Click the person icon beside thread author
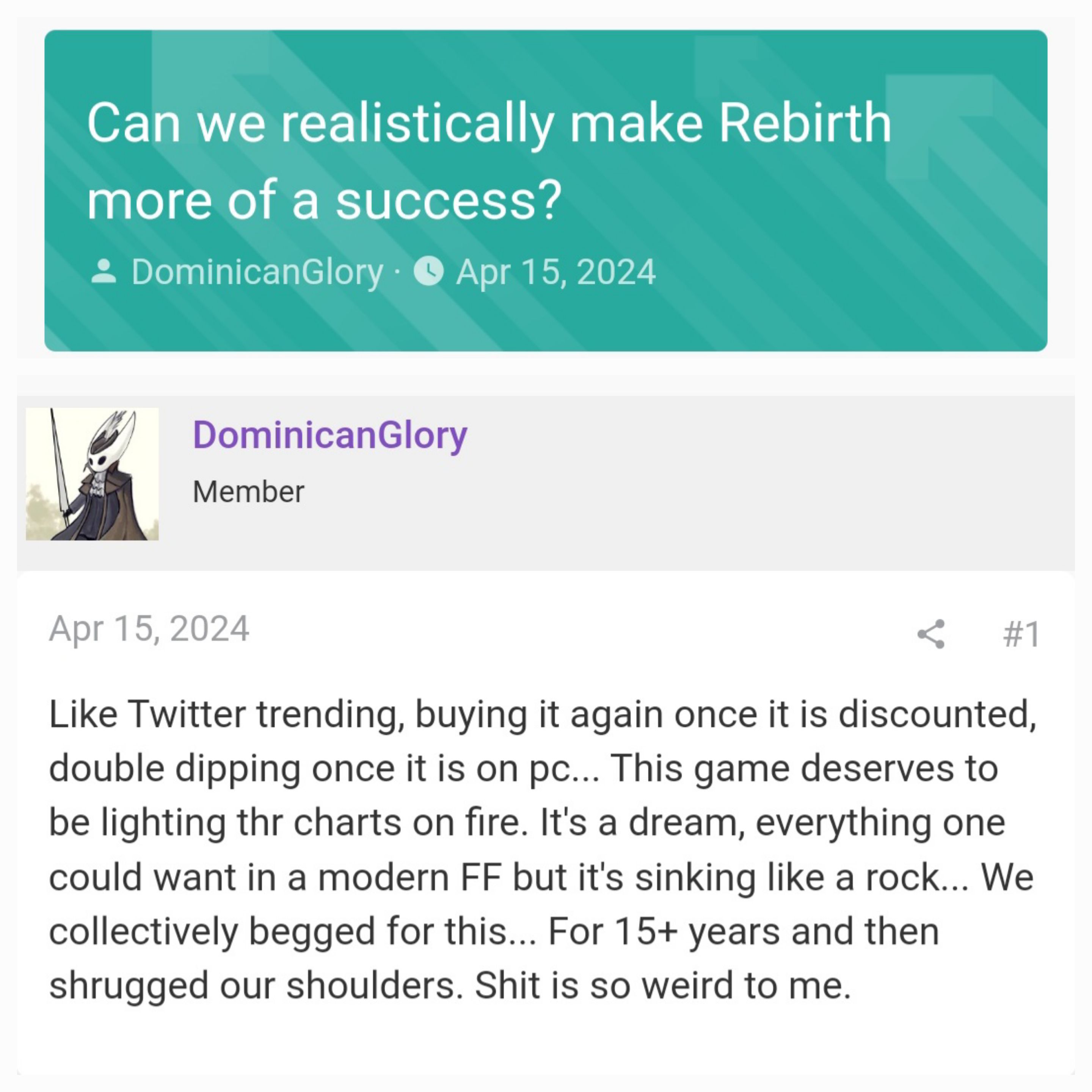The height and width of the screenshot is (1092, 1092). click(x=104, y=271)
